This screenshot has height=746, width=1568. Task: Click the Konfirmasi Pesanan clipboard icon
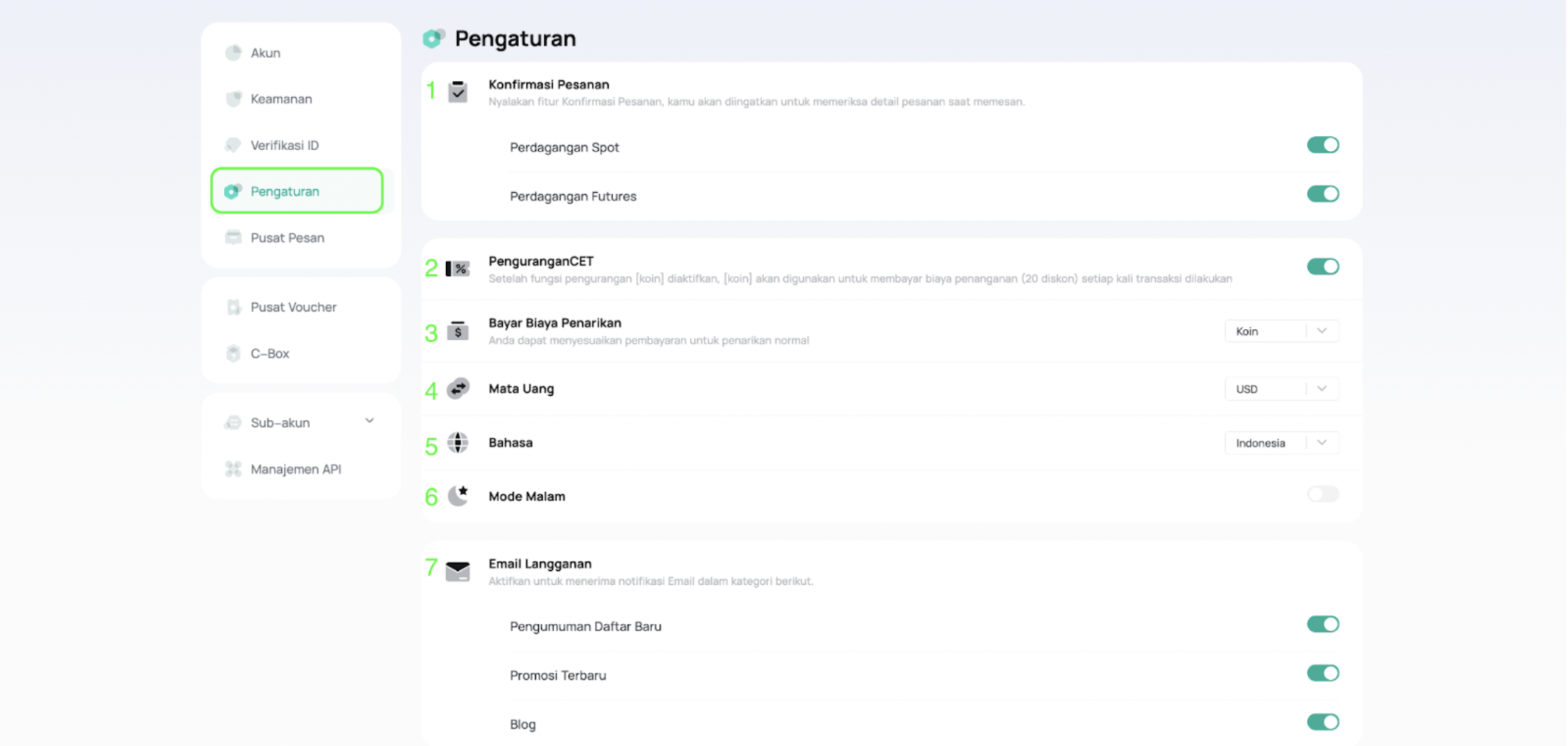click(x=458, y=92)
